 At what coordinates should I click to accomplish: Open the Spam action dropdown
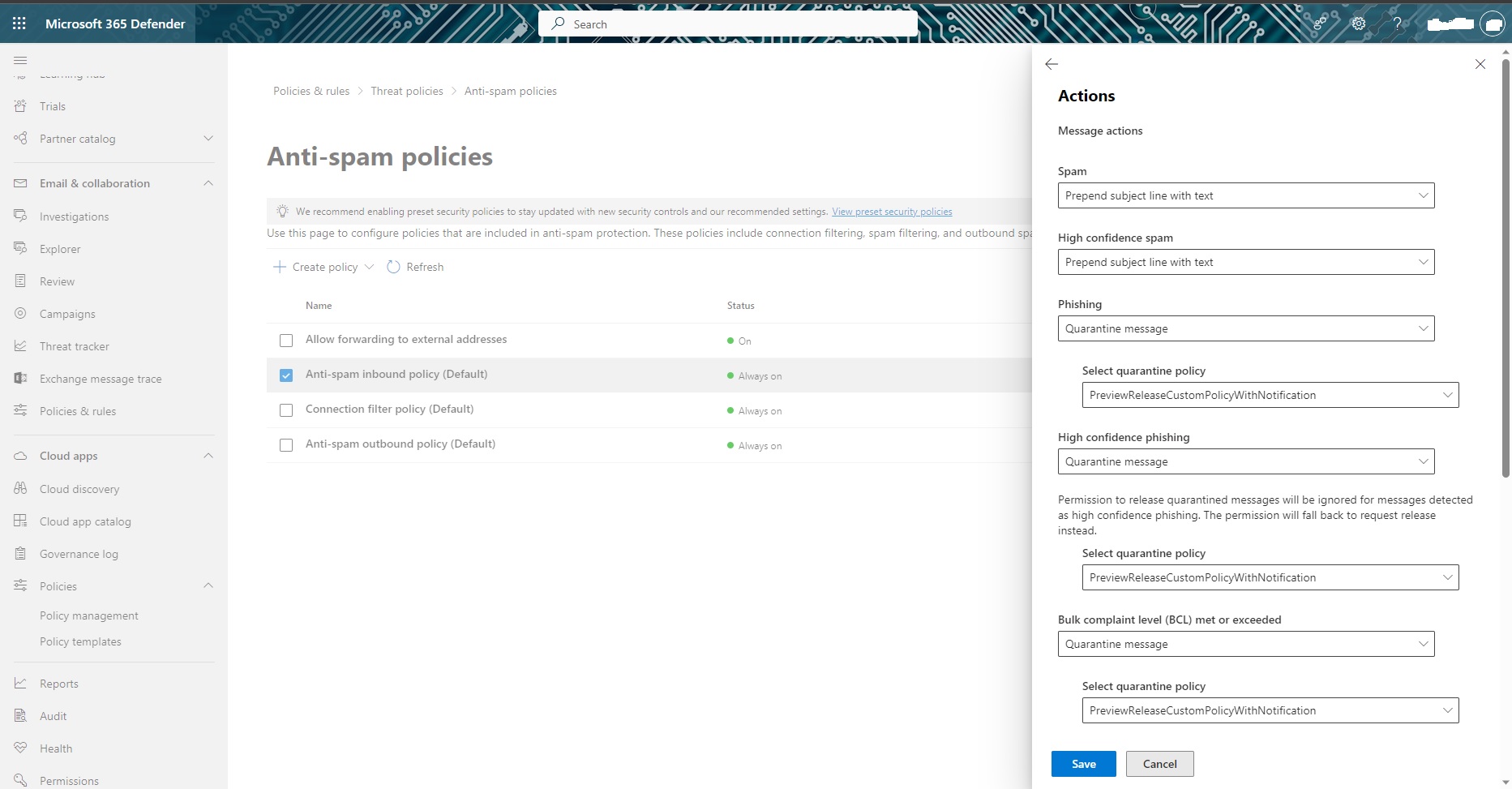coord(1246,195)
